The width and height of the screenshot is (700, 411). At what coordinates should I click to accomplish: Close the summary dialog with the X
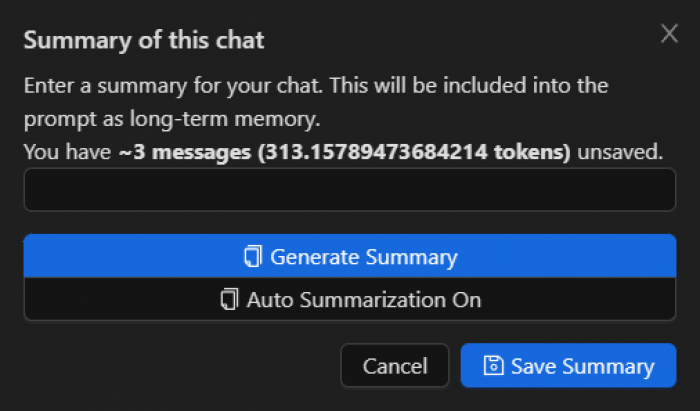tap(670, 34)
